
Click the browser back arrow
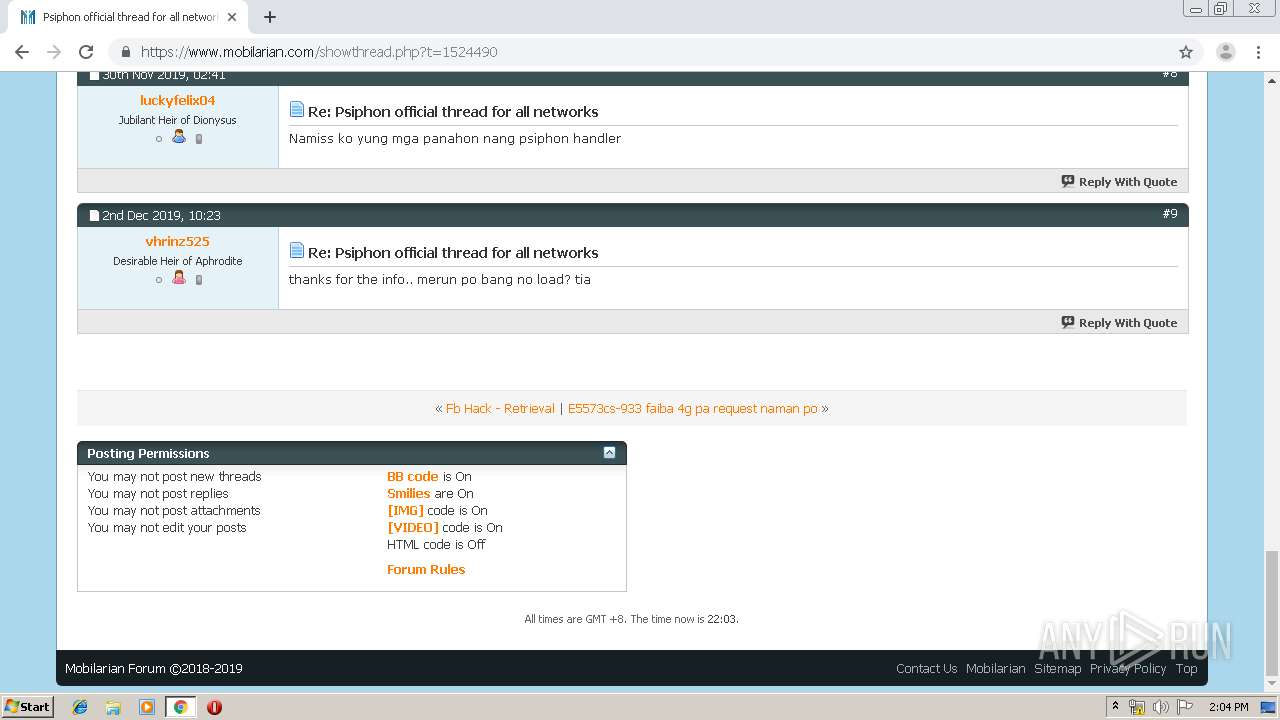pos(22,52)
